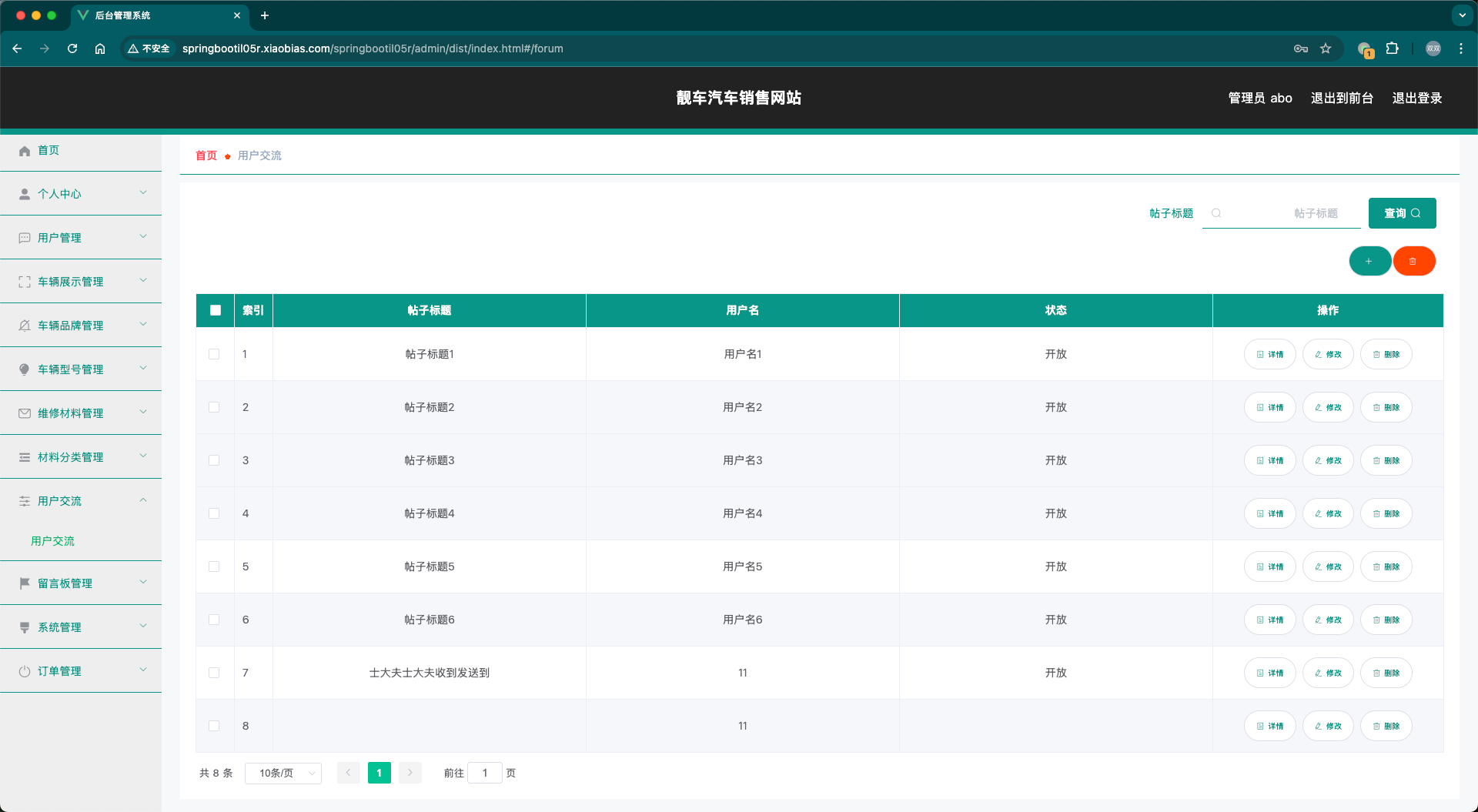Check the row 1 checkbox for 帖子标题1
This screenshot has height=812, width=1478.
214,354
